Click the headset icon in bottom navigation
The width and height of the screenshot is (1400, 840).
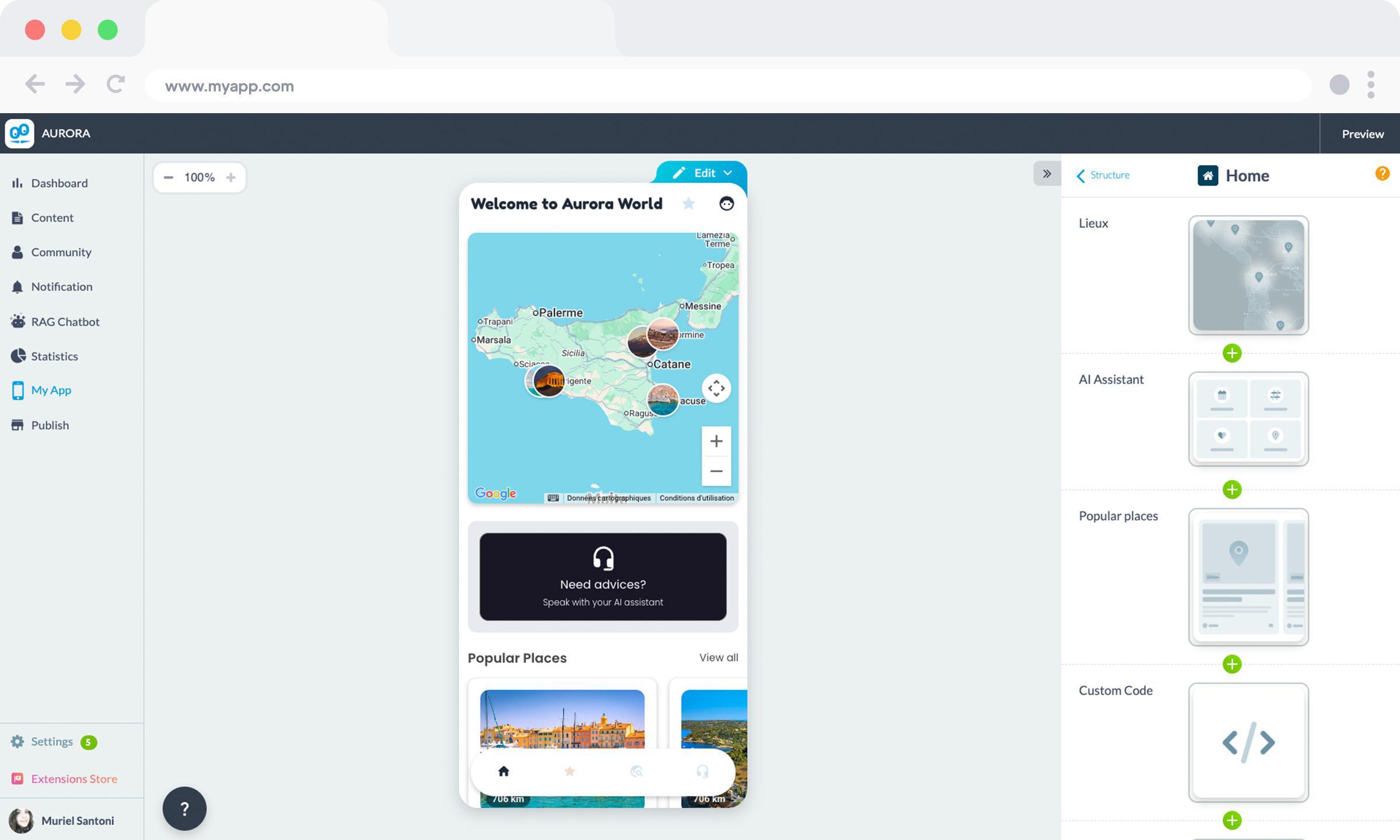pyautogui.click(x=702, y=772)
